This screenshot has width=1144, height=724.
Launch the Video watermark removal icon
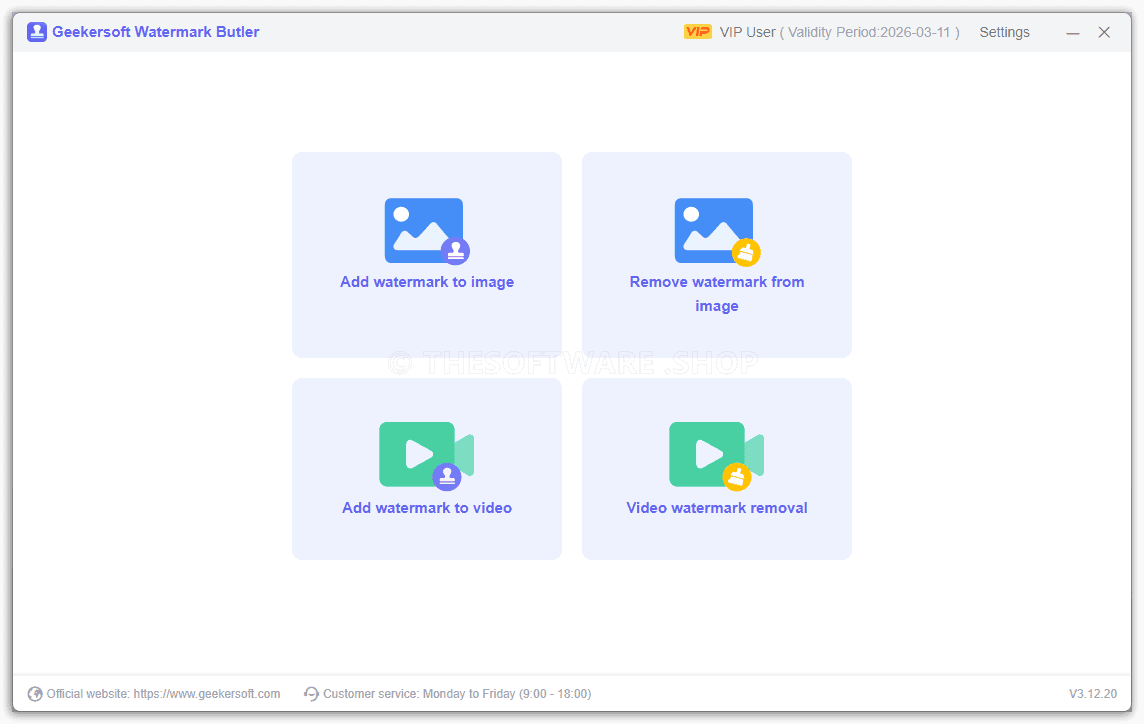click(716, 455)
